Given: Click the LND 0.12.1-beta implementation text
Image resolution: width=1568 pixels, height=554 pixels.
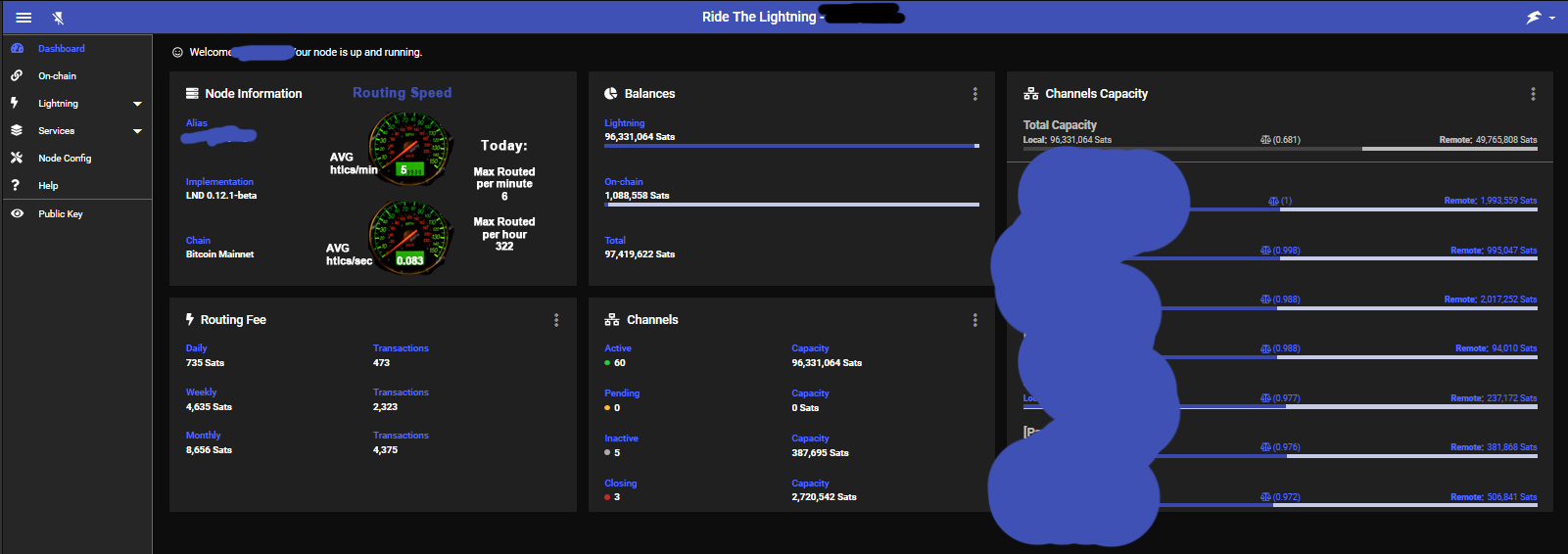Looking at the screenshot, I should coord(221,196).
